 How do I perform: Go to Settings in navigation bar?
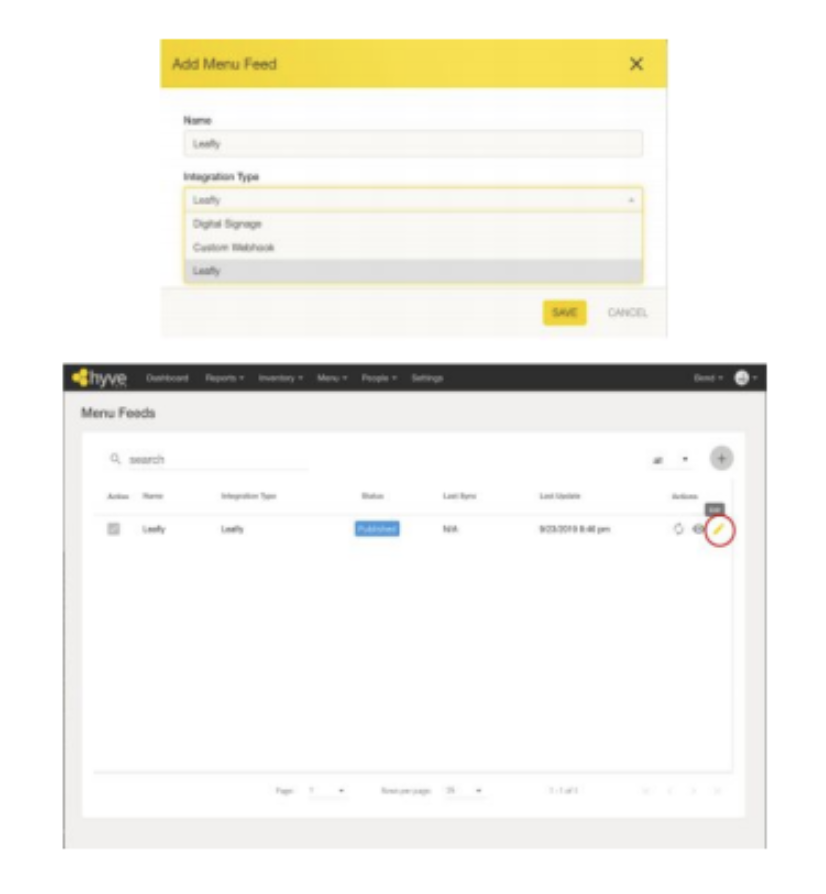coord(427,378)
